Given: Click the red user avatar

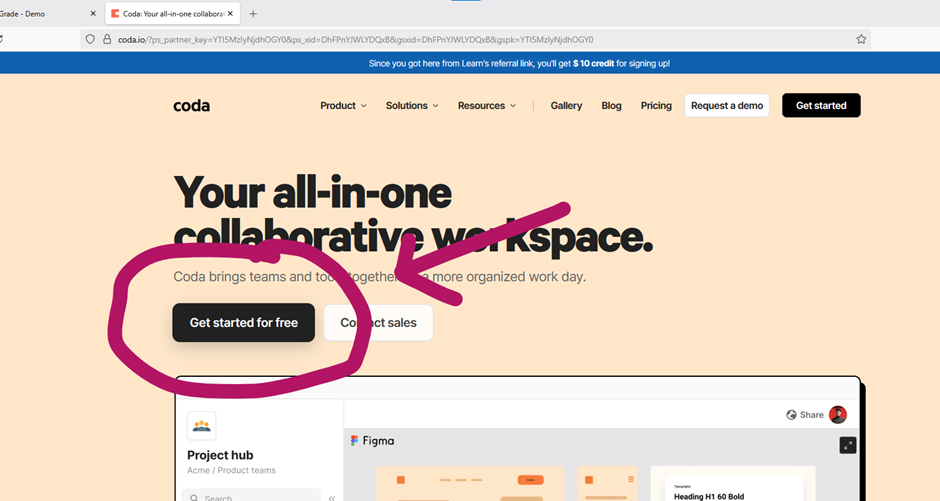Looking at the screenshot, I should [x=837, y=415].
